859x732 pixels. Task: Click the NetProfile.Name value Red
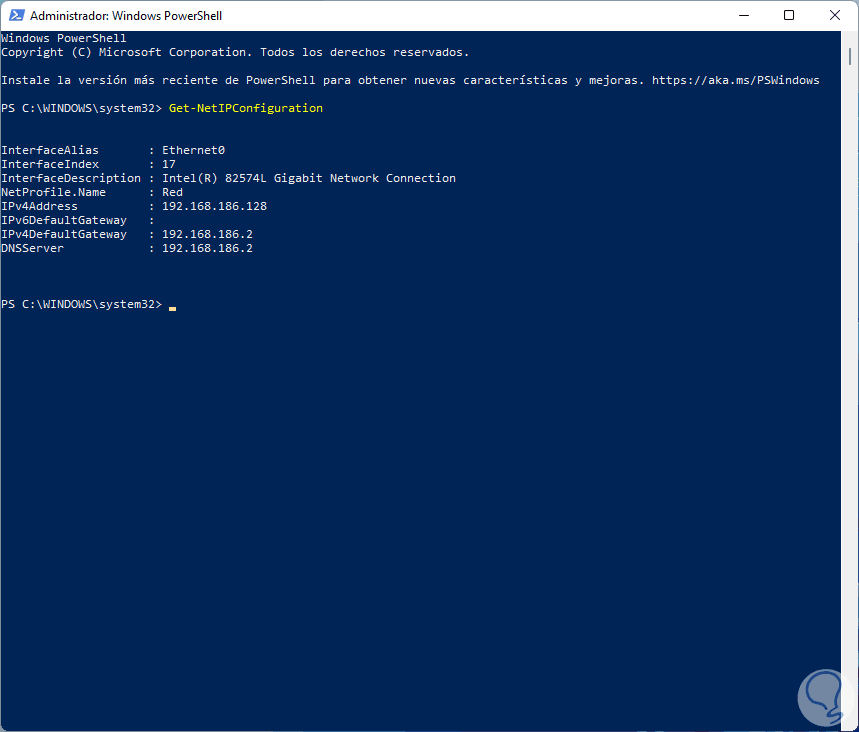coord(172,192)
